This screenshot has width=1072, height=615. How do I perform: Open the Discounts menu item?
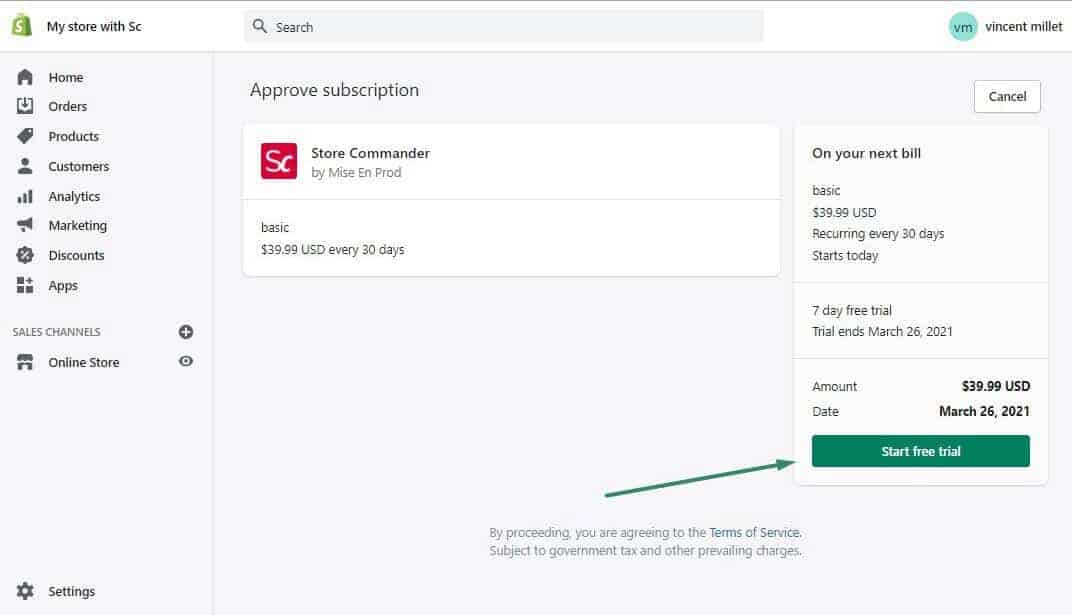(76, 255)
